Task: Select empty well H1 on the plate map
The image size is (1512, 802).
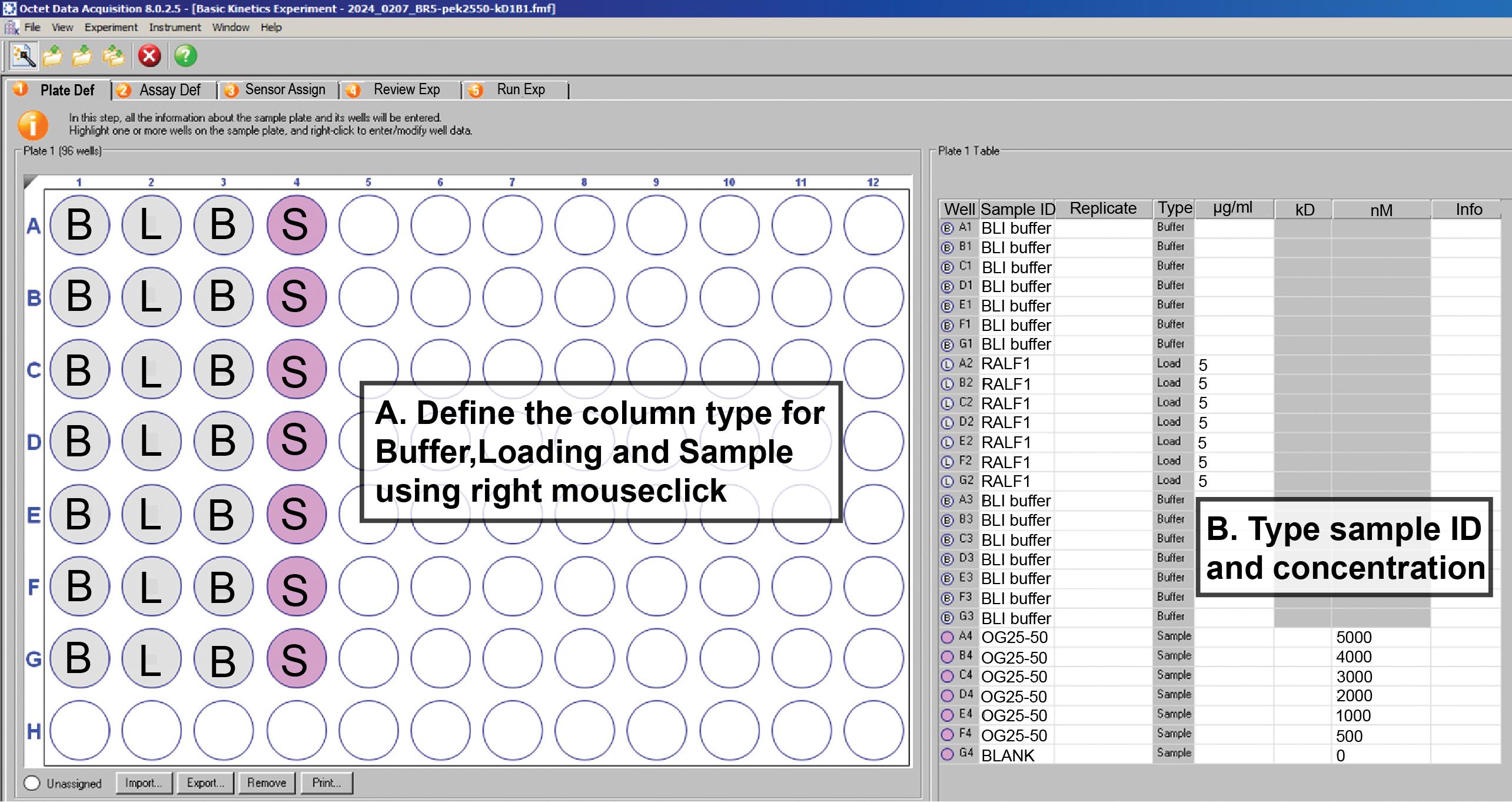Action: point(79,731)
